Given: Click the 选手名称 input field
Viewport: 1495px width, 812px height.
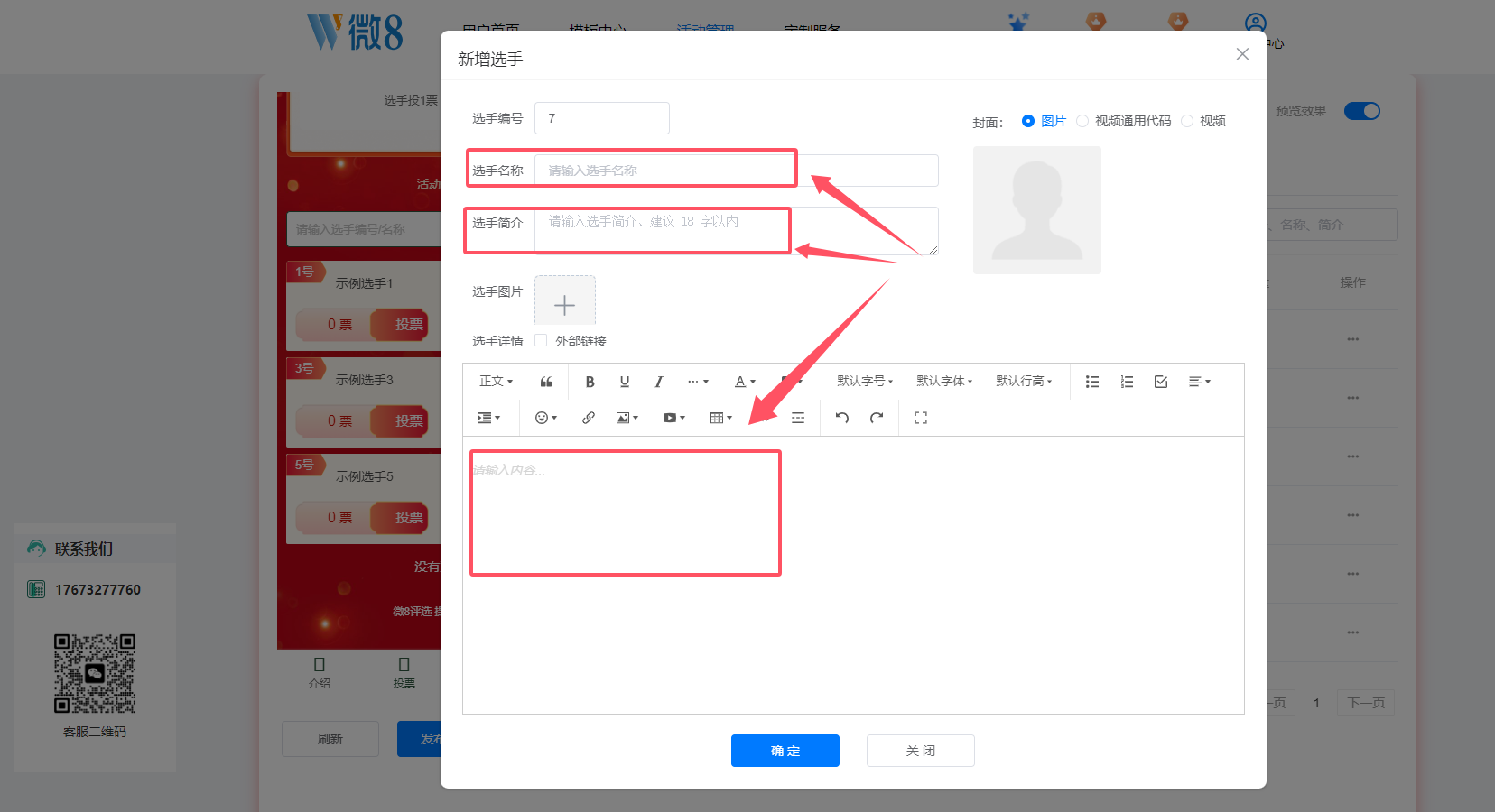Looking at the screenshot, I should 737,171.
